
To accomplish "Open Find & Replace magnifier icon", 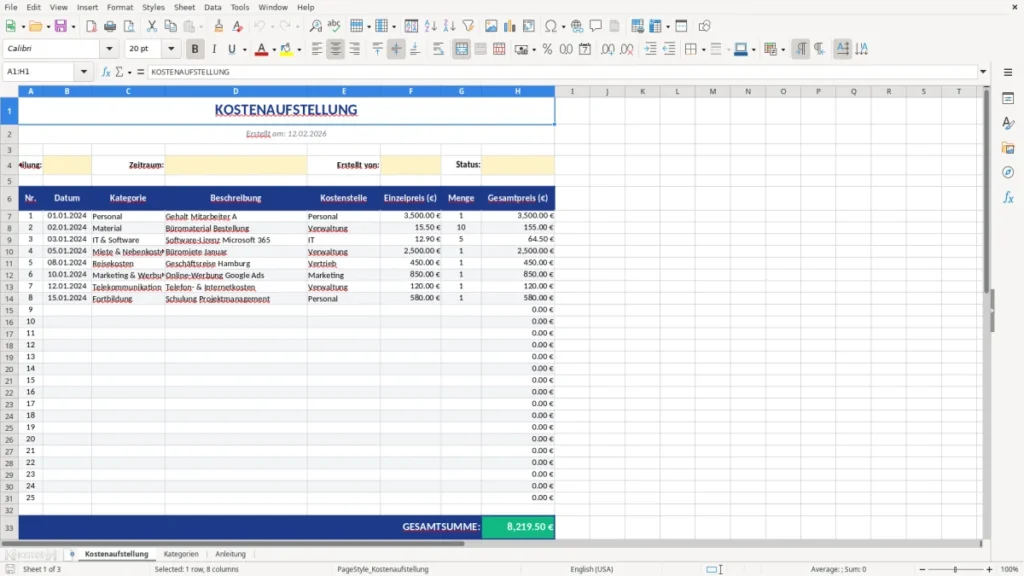I will (x=315, y=26).
